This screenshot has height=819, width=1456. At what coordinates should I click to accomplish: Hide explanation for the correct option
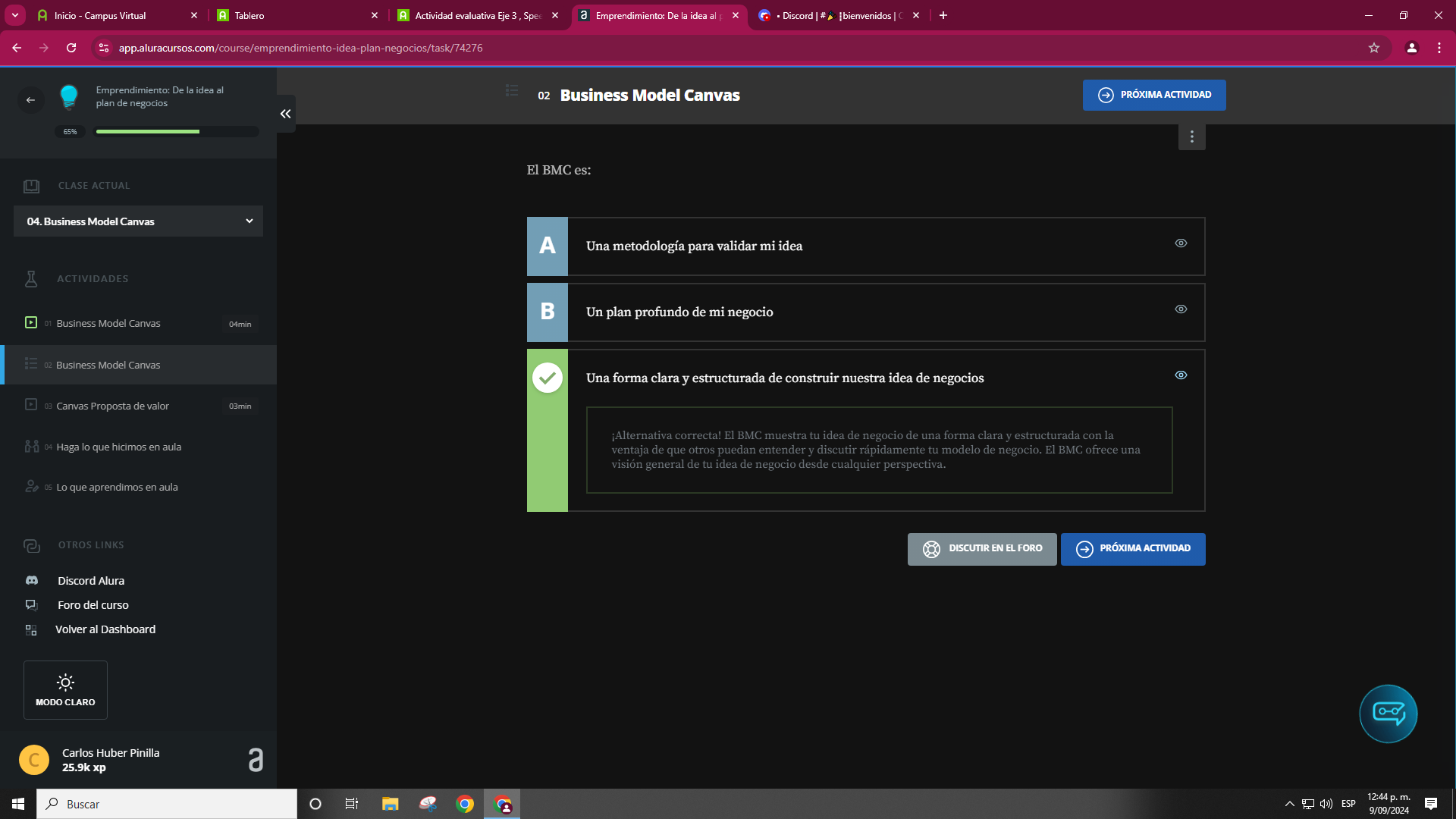tap(1181, 375)
